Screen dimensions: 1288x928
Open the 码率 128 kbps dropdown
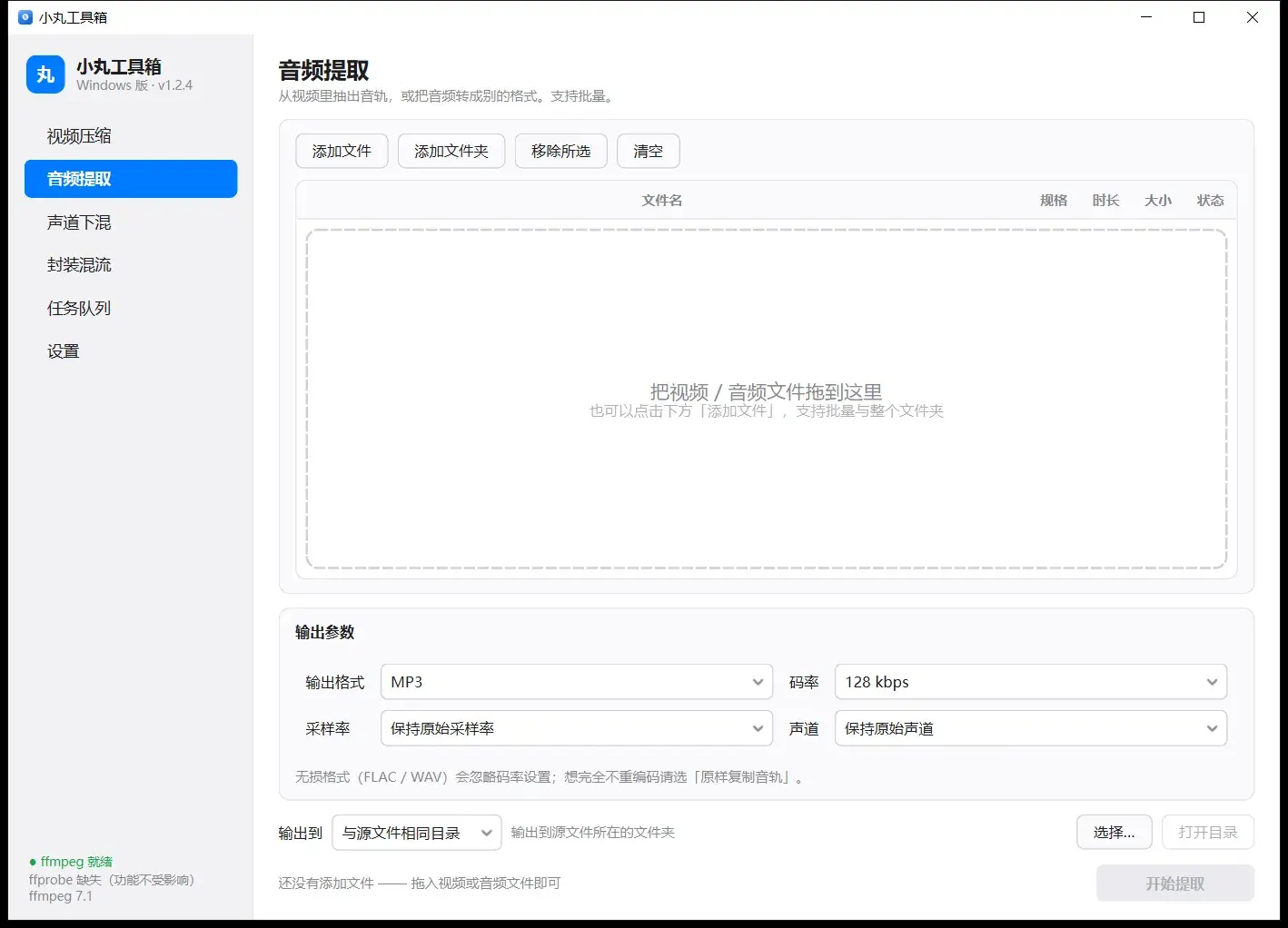1031,682
